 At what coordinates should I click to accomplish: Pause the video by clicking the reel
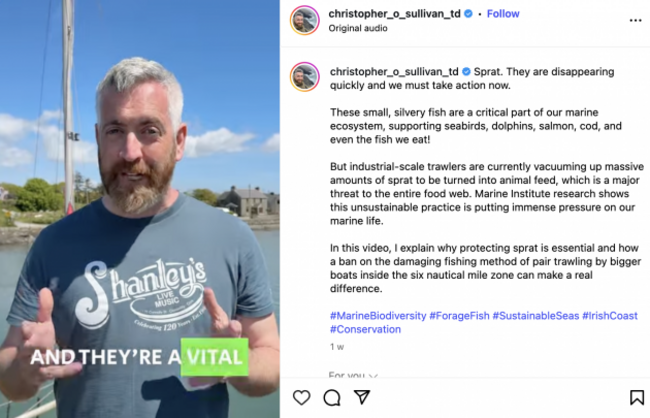coord(140,209)
